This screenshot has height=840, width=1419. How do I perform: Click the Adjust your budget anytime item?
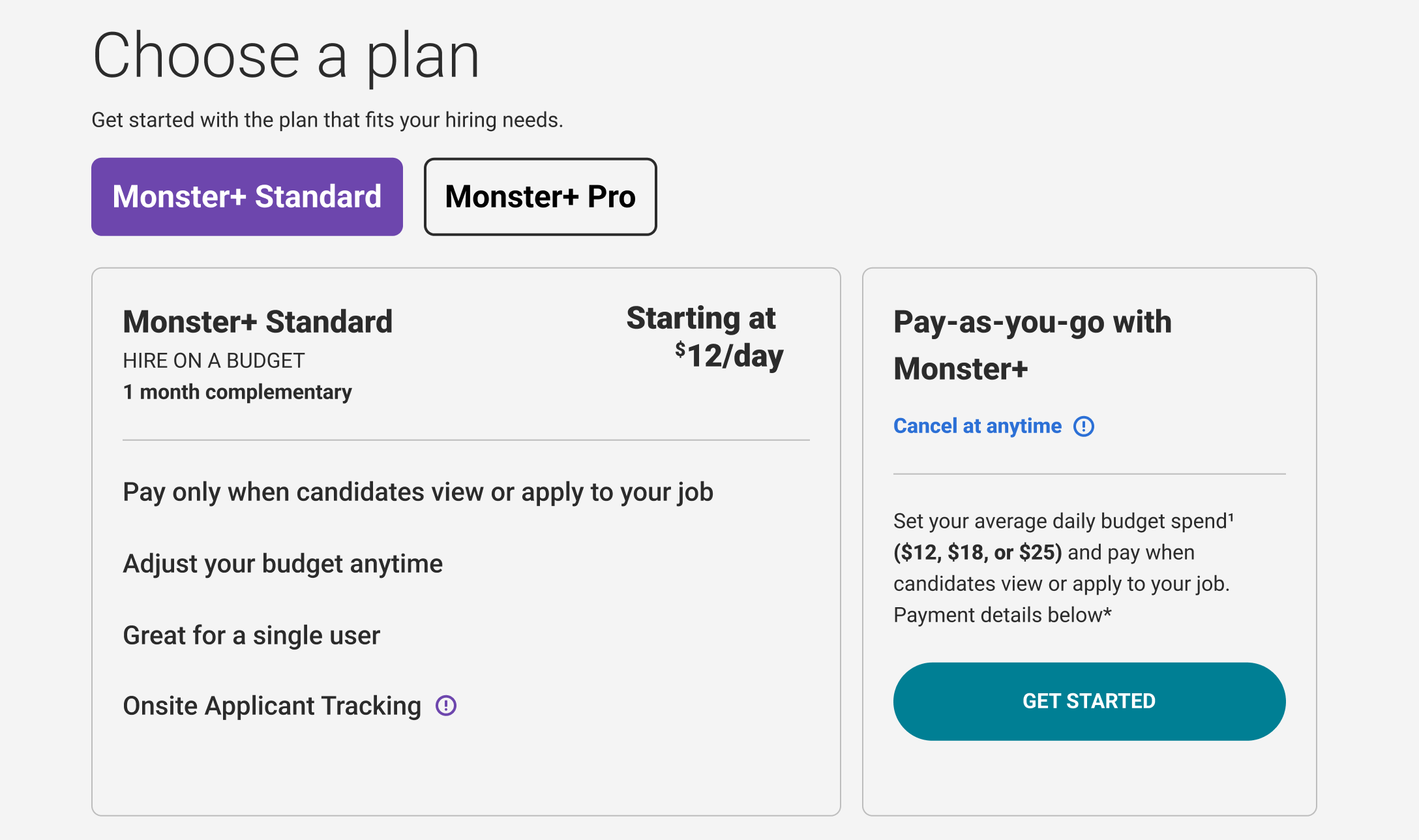[283, 563]
